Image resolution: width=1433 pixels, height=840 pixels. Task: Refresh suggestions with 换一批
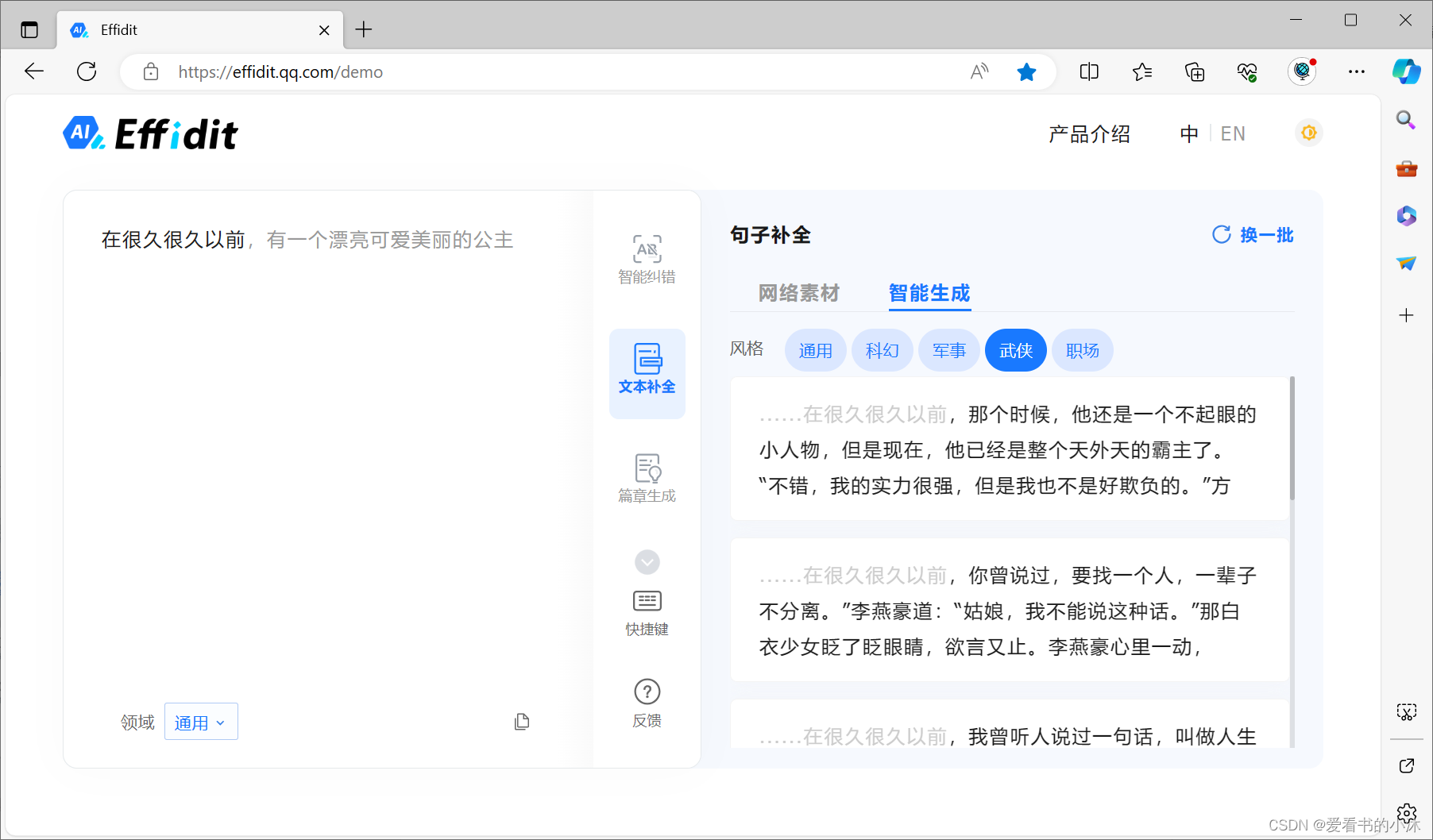[1253, 235]
